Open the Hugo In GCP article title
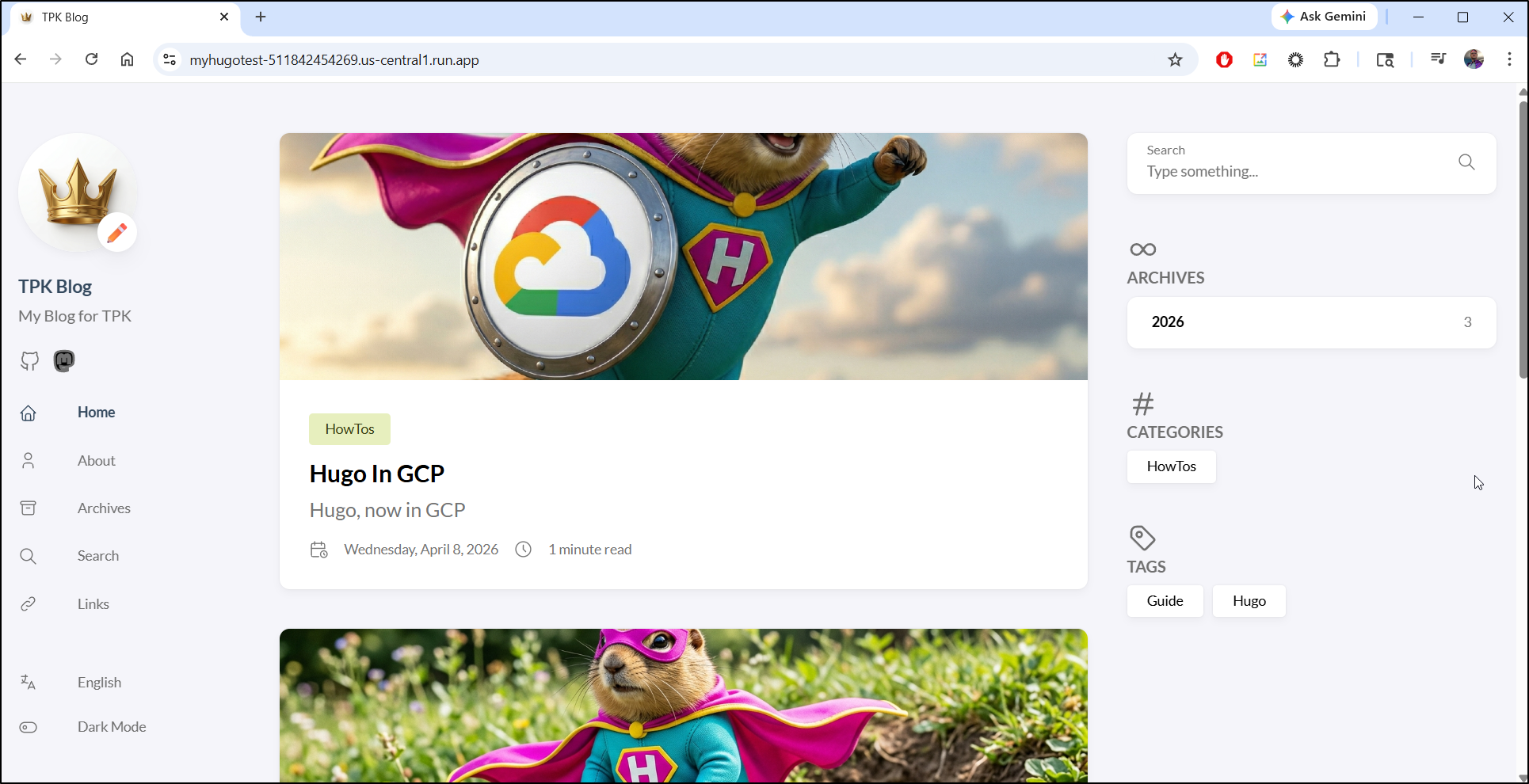1529x784 pixels. pyautogui.click(x=376, y=474)
